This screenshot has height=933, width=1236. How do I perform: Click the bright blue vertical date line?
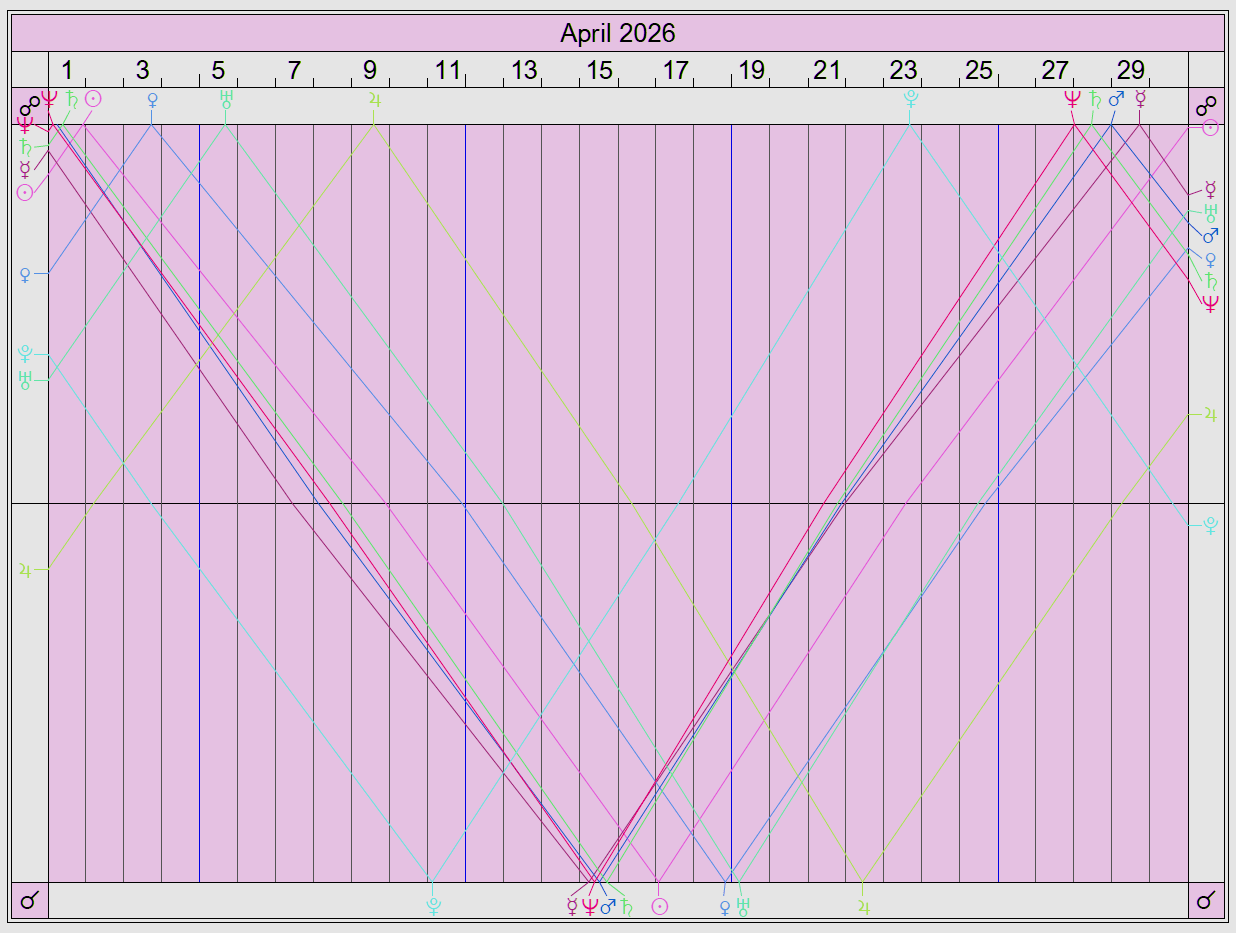click(x=998, y=500)
